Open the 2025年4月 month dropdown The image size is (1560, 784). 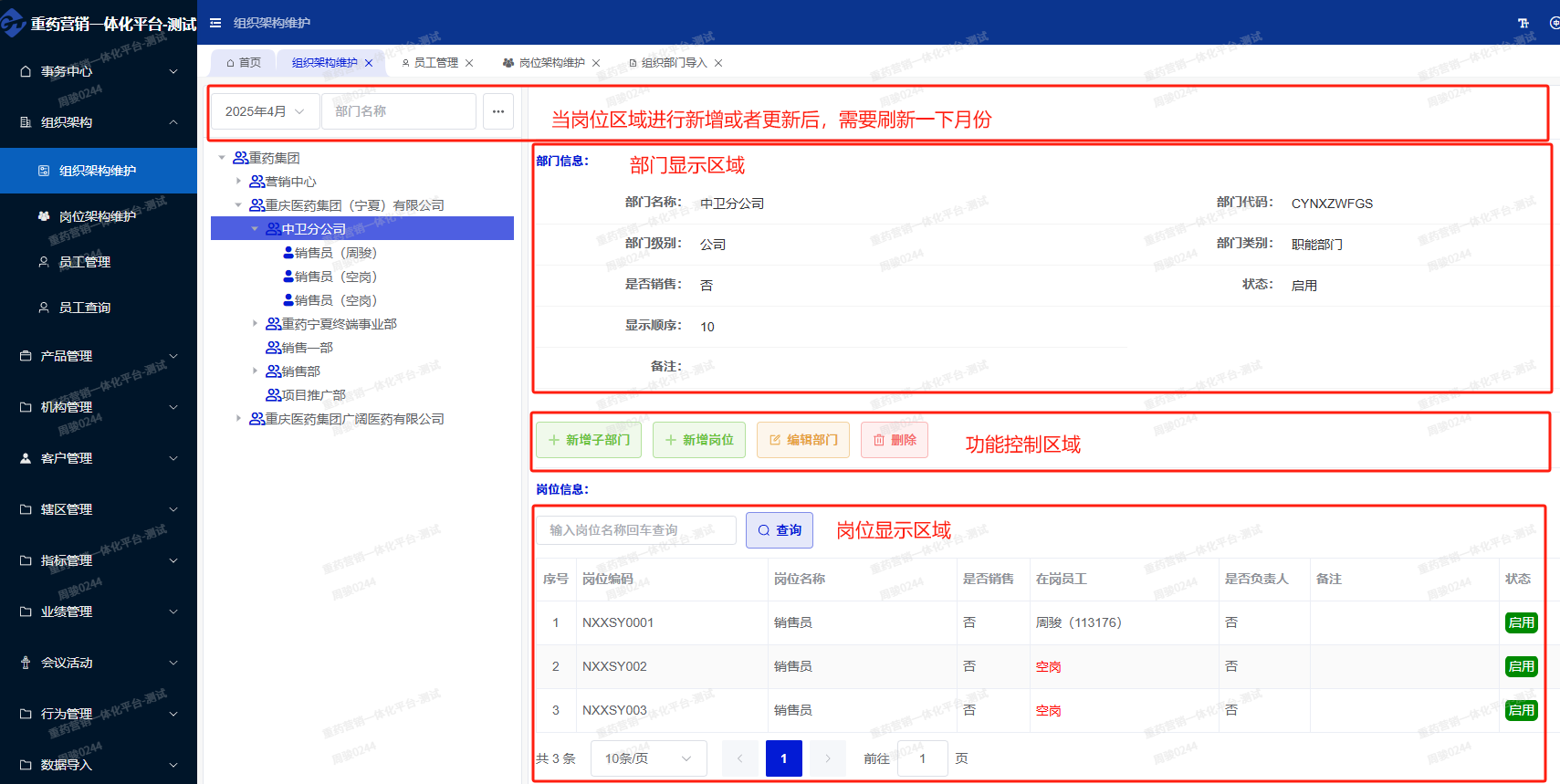click(x=266, y=111)
